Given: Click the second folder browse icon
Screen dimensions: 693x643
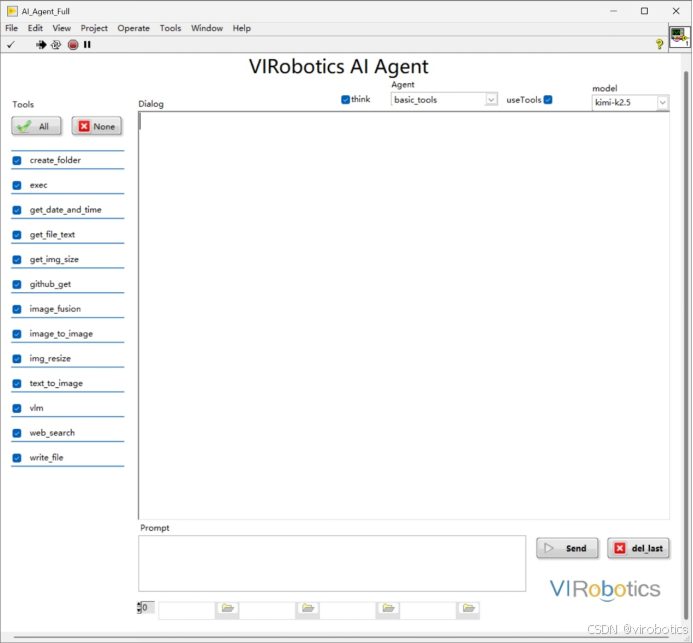Looking at the screenshot, I should click(308, 609).
